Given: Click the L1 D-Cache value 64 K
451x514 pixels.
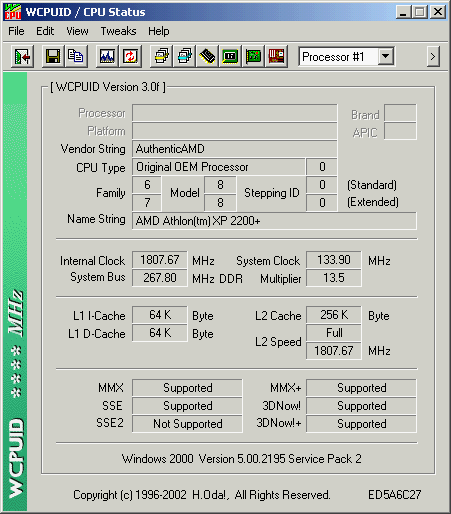Looking at the screenshot, I should [x=160, y=333].
